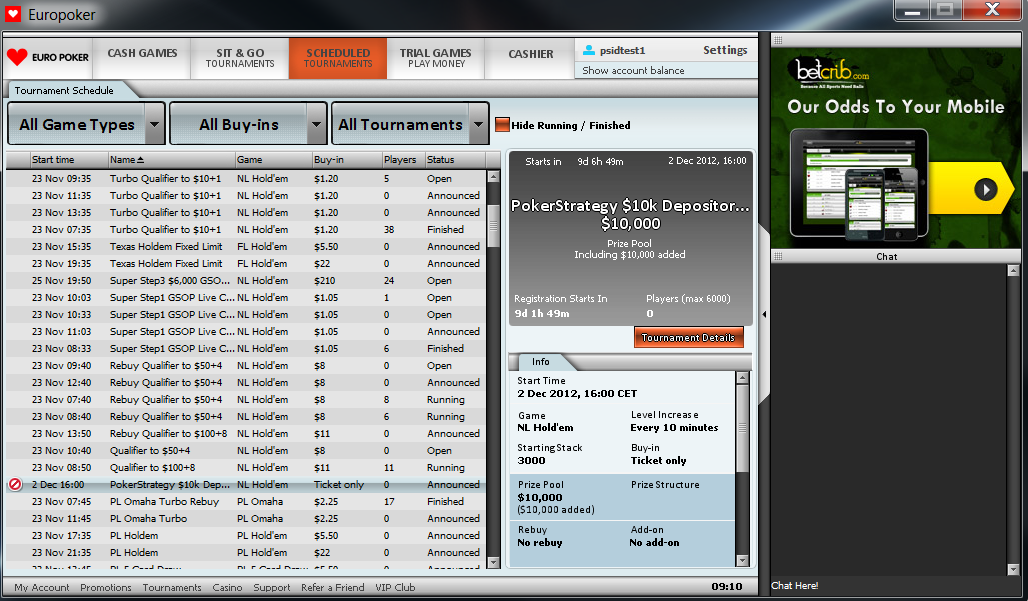Sort by the Buy-in column header
Viewport: 1028px width, 601px height.
point(347,160)
